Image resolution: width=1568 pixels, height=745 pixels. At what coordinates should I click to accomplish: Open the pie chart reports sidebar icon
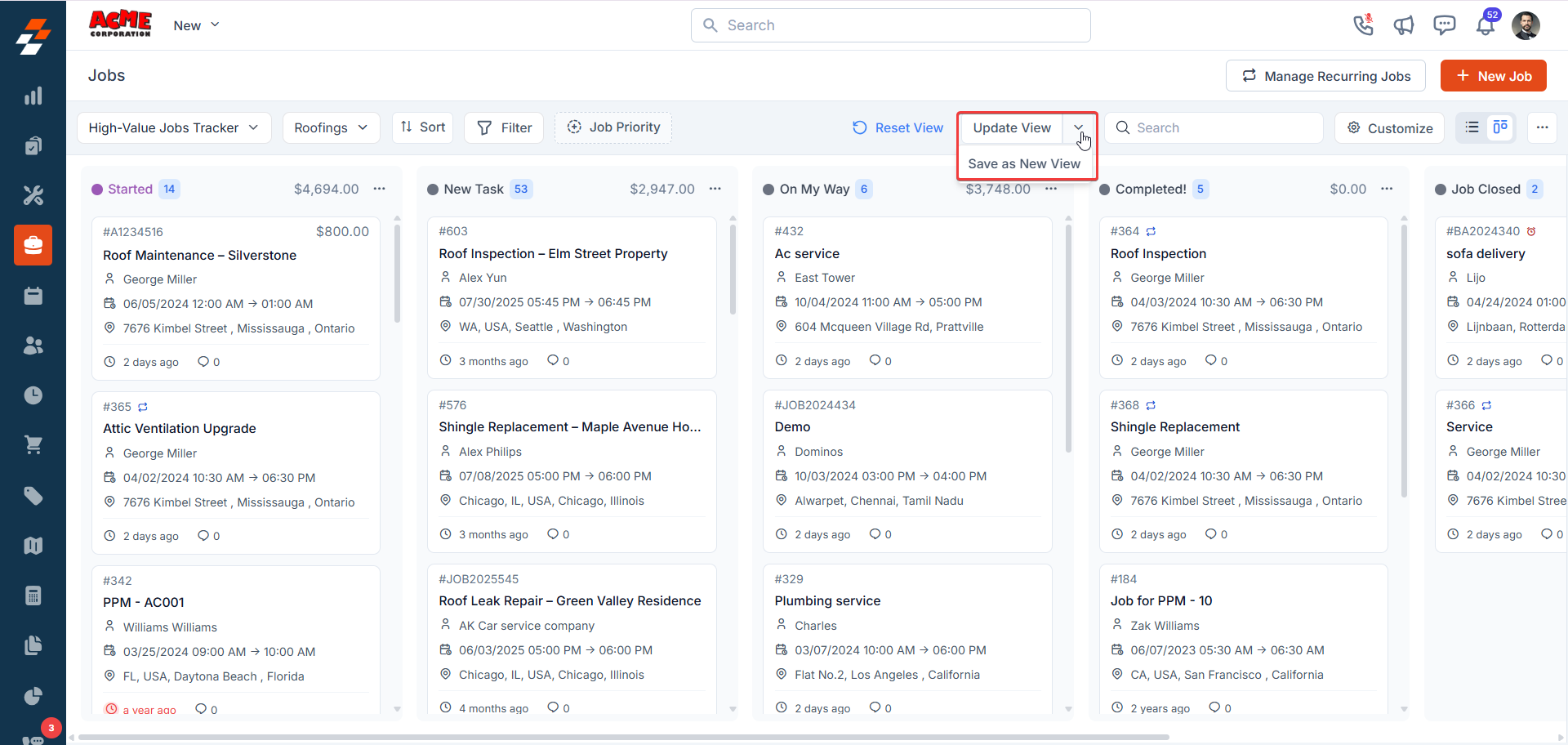tap(33, 696)
